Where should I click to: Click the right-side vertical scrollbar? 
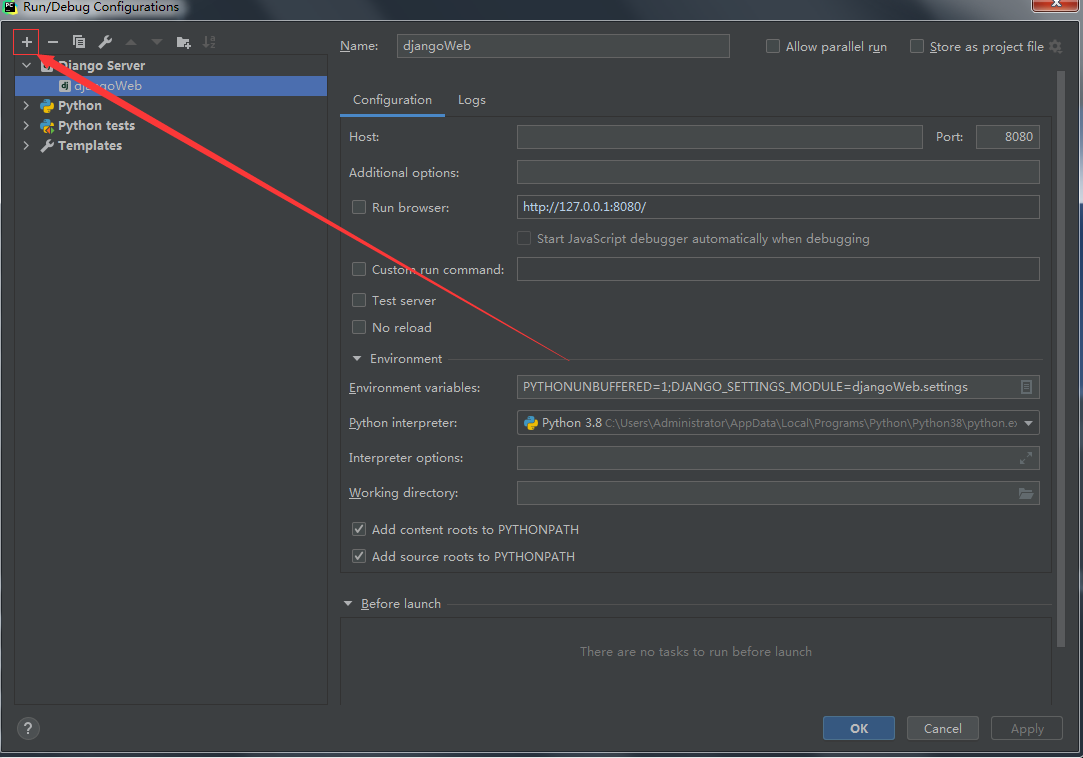tap(1061, 359)
